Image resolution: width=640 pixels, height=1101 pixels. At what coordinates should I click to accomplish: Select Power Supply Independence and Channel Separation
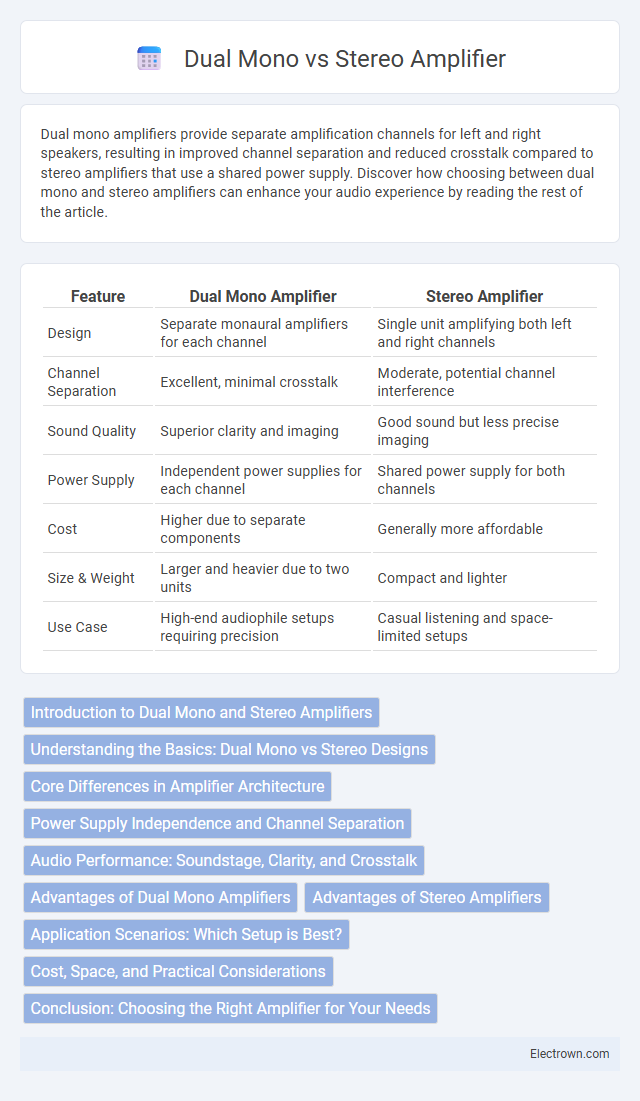click(217, 823)
